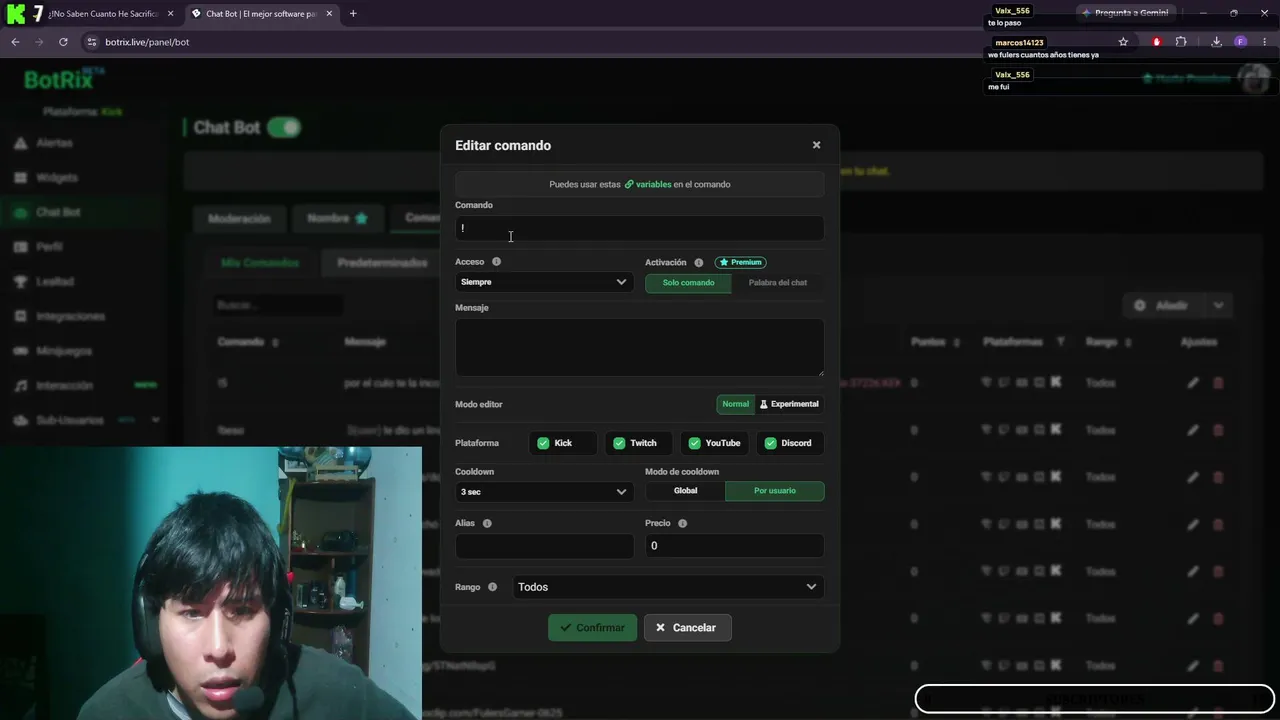Open the variables link in the hint banner
Screen dimensions: 1280x720
click(x=648, y=184)
